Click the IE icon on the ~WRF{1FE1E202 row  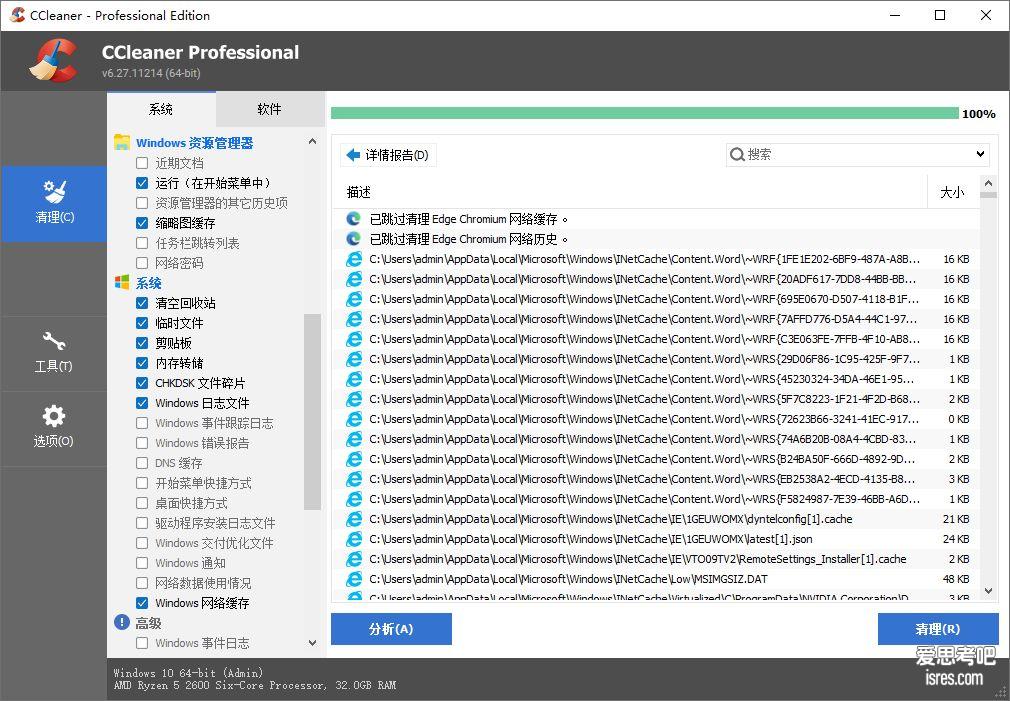pos(354,259)
